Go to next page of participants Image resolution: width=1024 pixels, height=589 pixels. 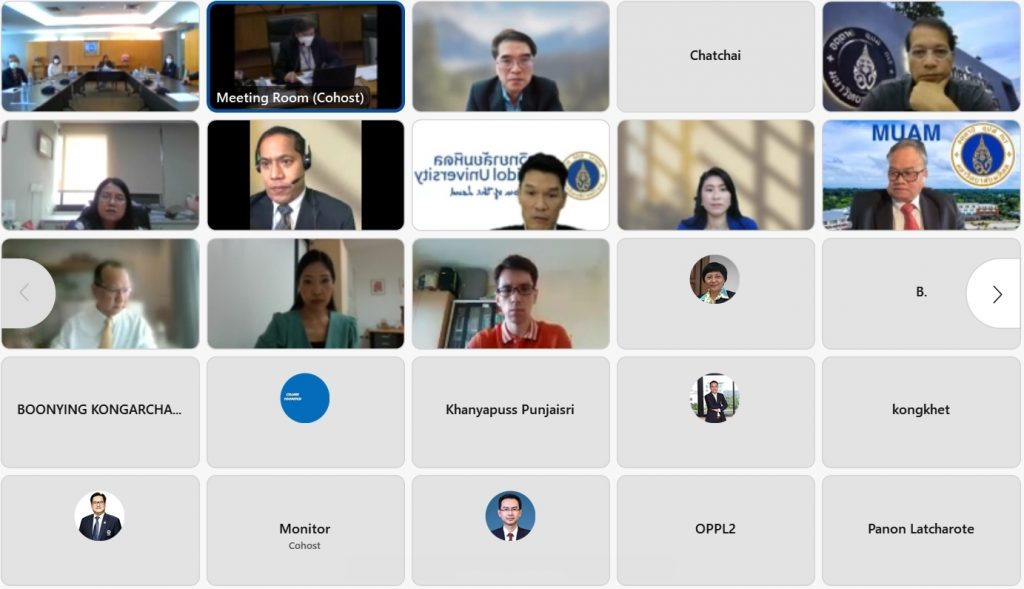[x=995, y=294]
